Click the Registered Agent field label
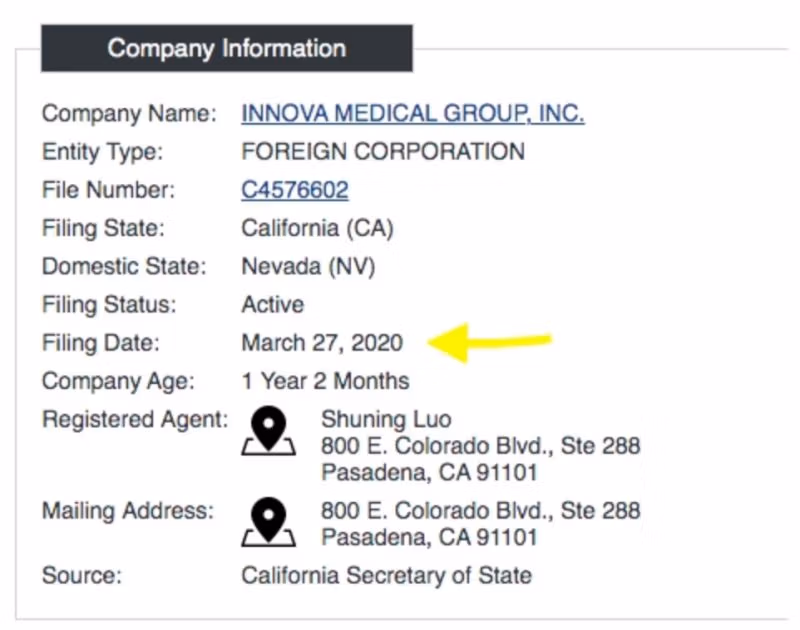The height and width of the screenshot is (630, 800). 135,419
